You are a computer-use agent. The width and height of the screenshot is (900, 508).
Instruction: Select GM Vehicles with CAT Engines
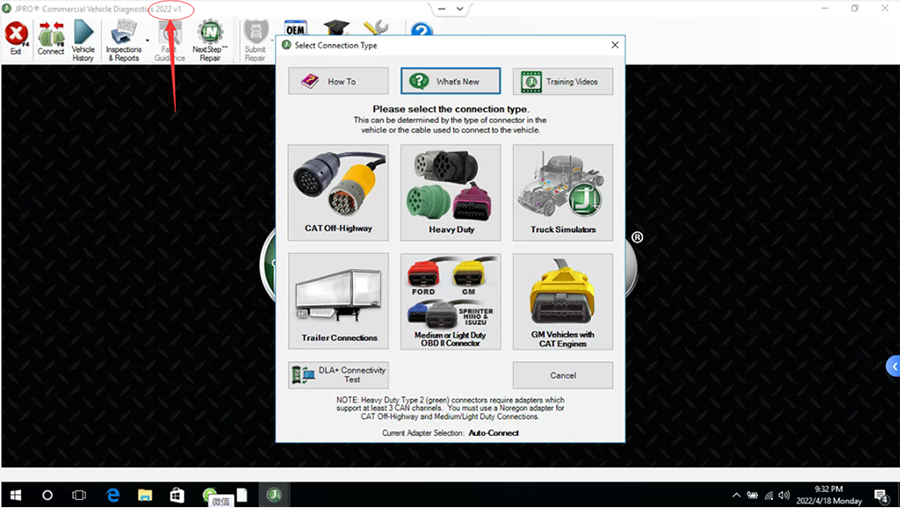(x=562, y=301)
